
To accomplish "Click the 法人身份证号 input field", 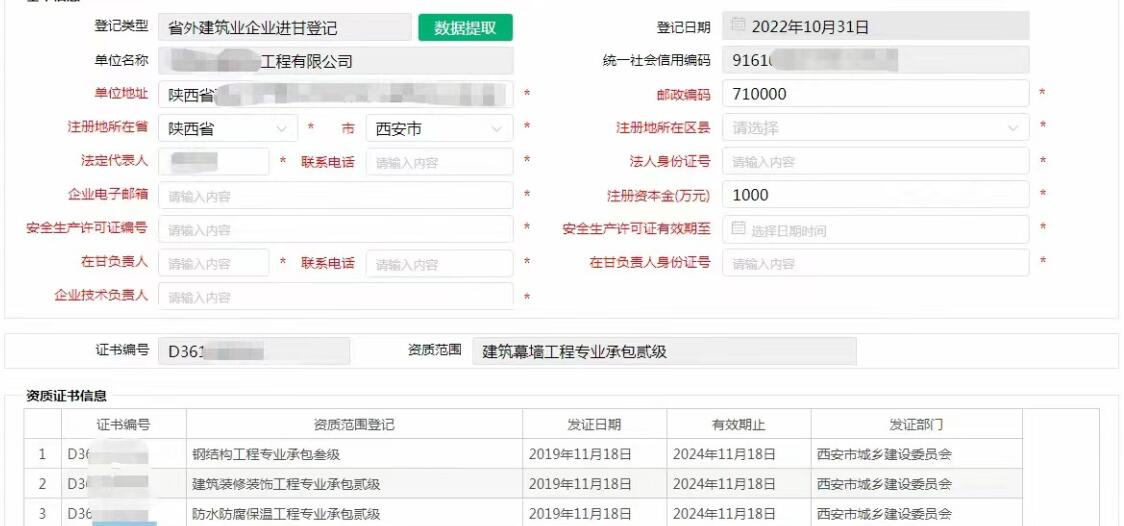I will coord(875,161).
